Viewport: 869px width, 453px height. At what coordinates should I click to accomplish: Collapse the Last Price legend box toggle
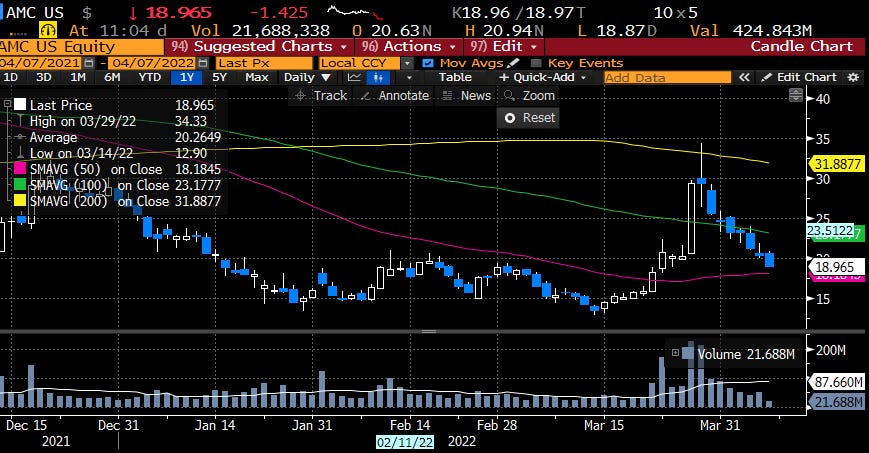7,104
